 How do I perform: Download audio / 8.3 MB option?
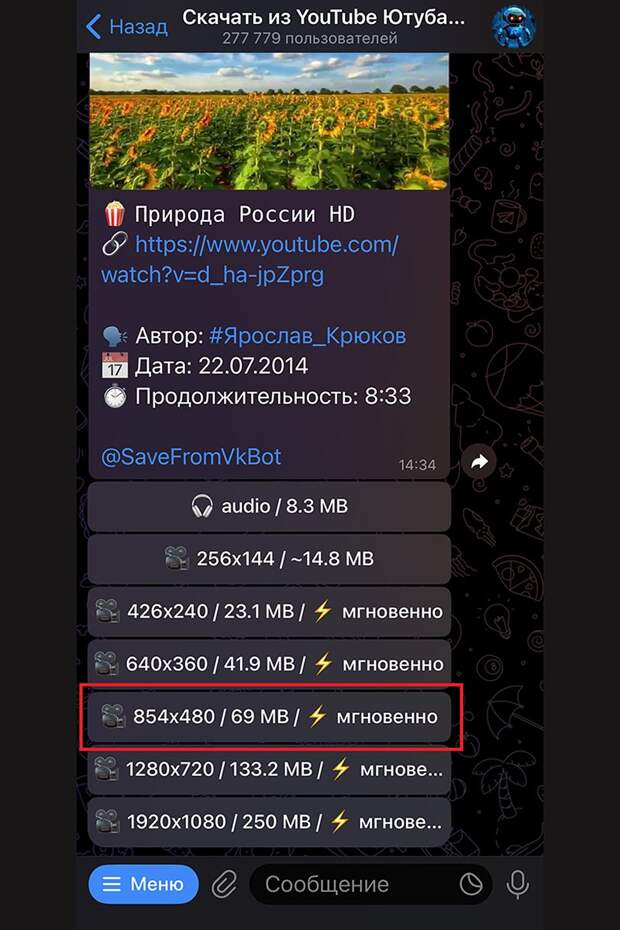click(x=269, y=507)
